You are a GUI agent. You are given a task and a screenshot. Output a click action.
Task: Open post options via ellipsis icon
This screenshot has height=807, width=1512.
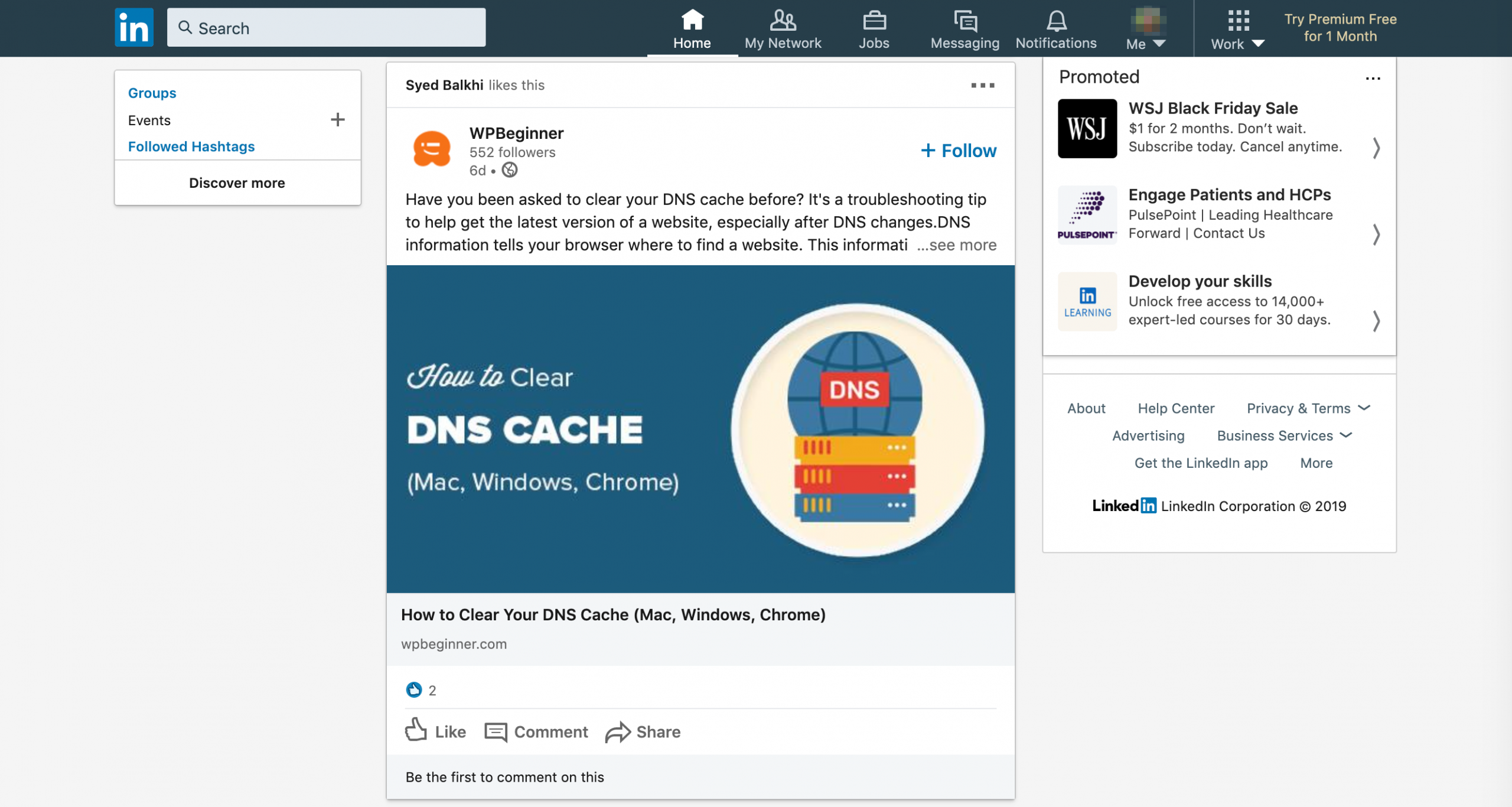pyautogui.click(x=982, y=85)
